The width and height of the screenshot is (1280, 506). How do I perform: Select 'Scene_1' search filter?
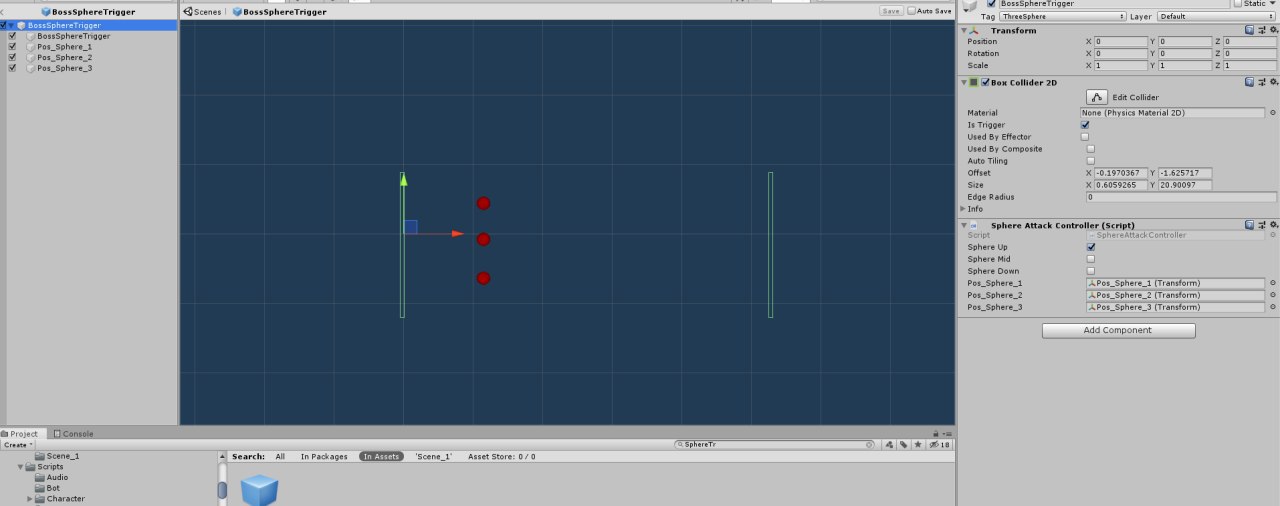click(x=433, y=457)
